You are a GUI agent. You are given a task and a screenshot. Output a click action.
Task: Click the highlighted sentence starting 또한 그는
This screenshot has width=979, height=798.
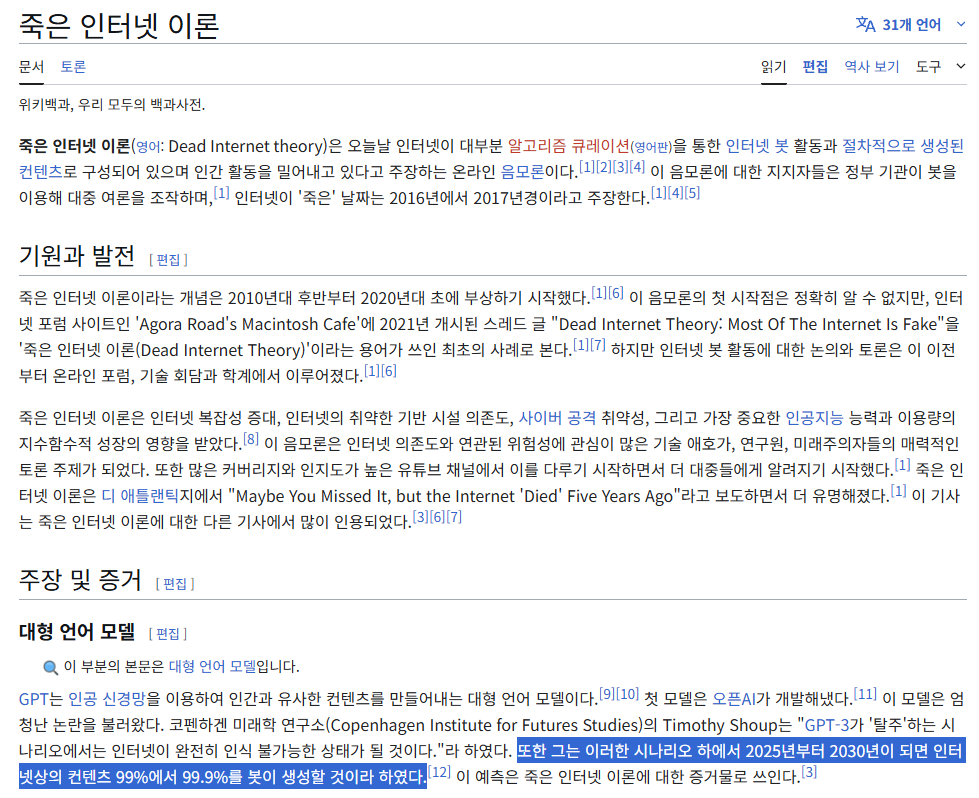click(492, 763)
